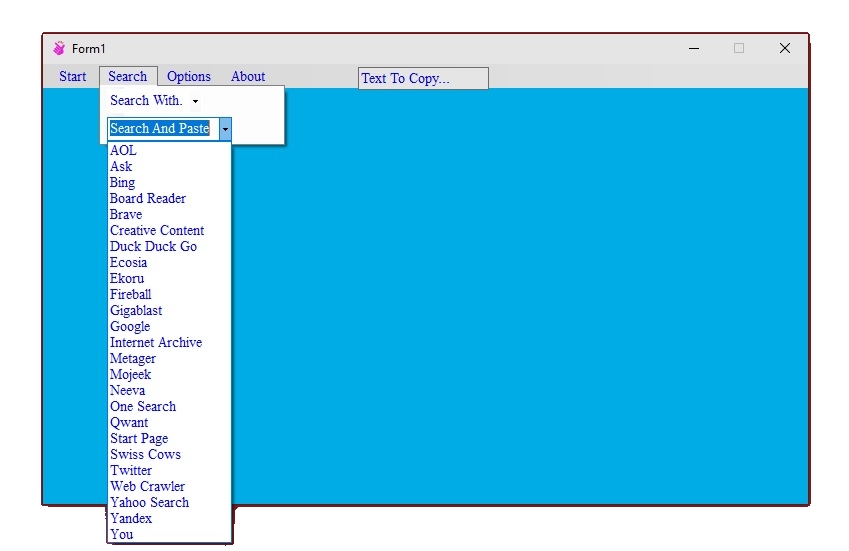Select the You entry

[x=169, y=535]
